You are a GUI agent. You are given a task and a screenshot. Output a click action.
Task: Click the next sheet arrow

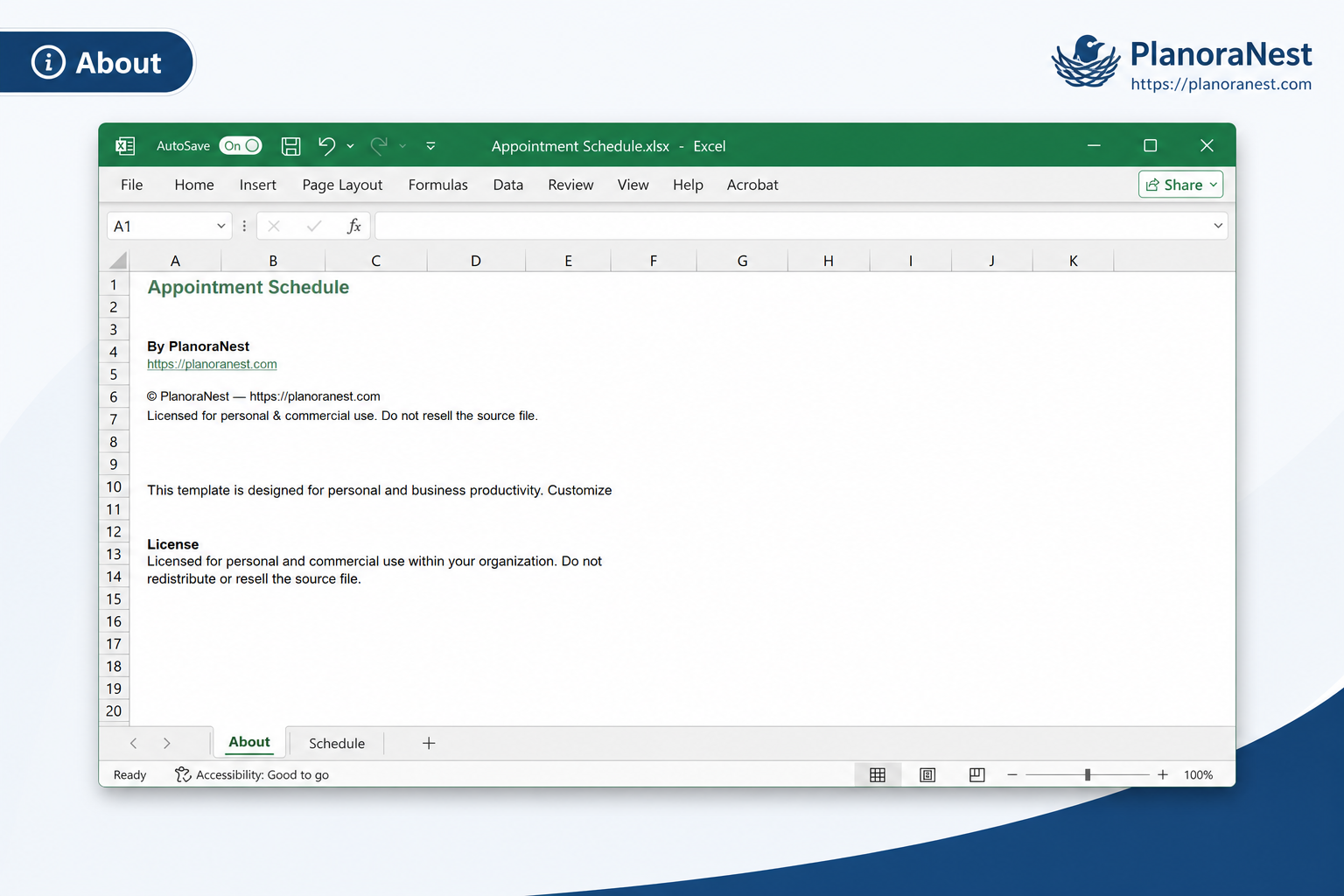166,743
